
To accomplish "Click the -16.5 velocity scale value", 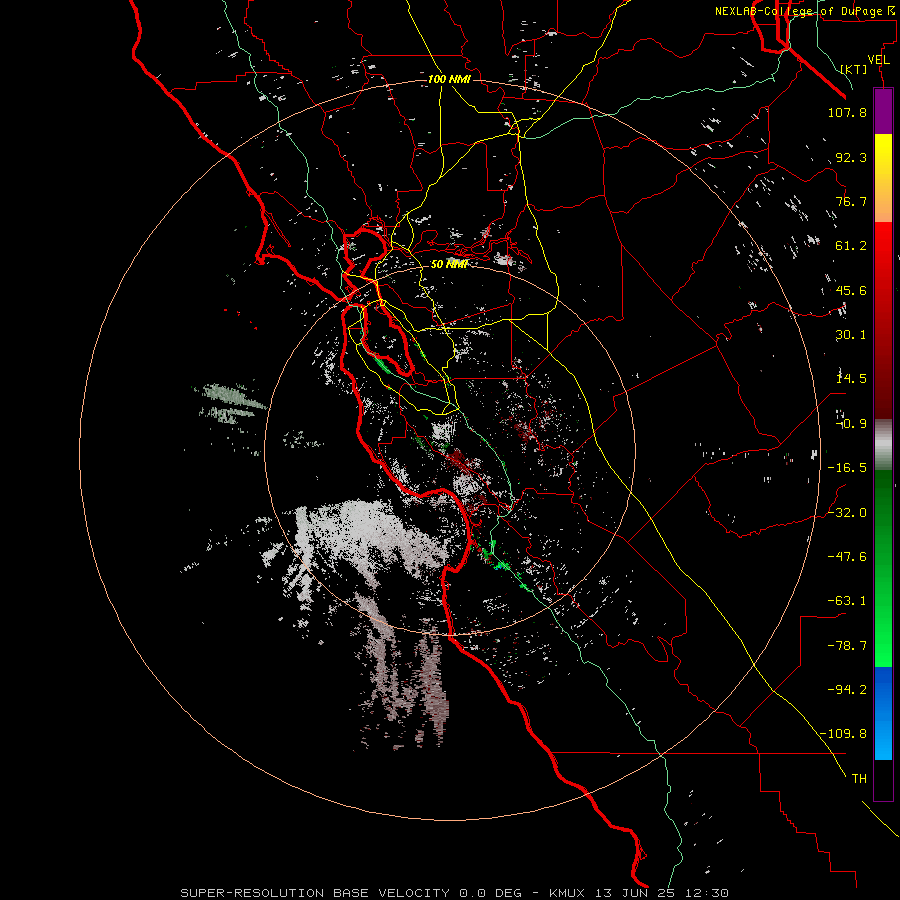I will (847, 468).
